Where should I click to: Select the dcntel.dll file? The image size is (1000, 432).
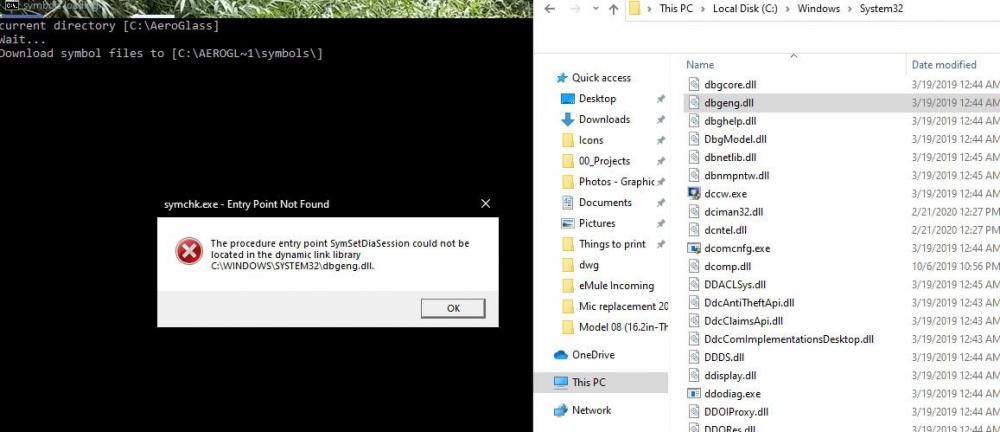[x=726, y=230]
